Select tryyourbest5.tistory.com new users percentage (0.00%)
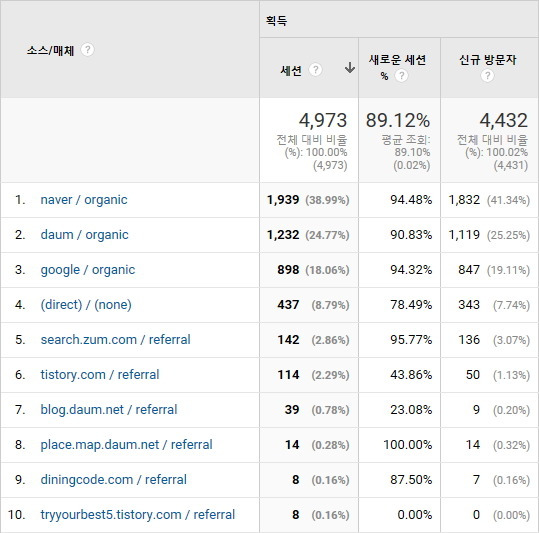 coord(511,515)
